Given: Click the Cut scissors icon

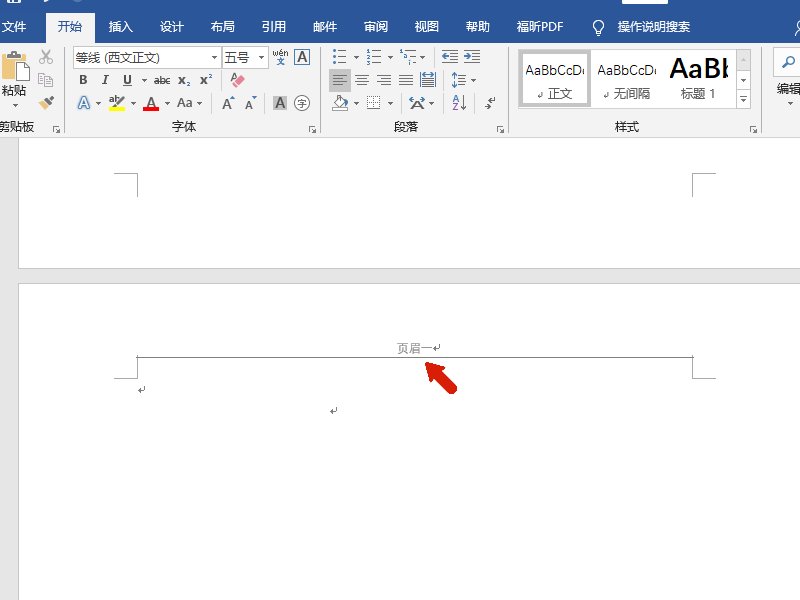Looking at the screenshot, I should [x=46, y=57].
